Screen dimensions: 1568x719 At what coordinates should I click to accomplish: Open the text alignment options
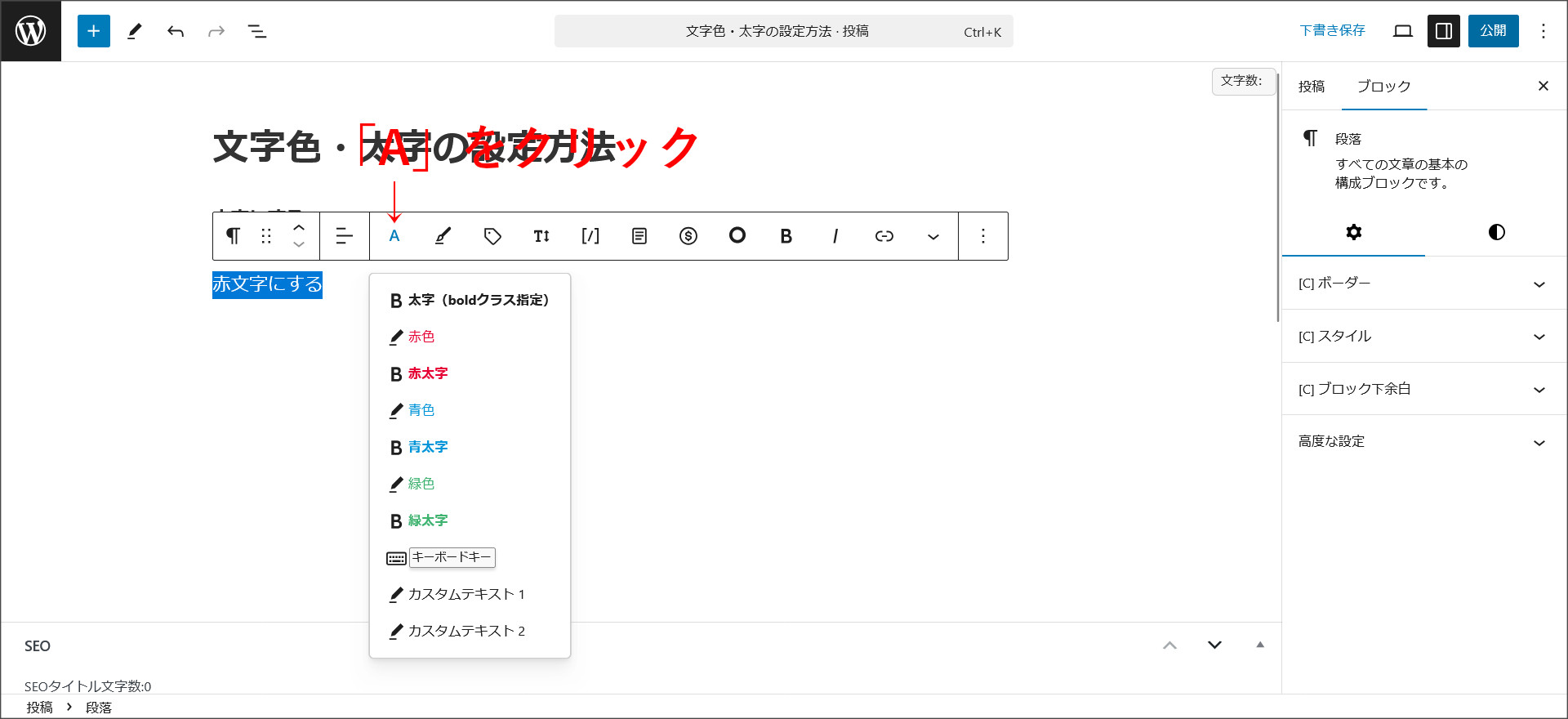345,236
